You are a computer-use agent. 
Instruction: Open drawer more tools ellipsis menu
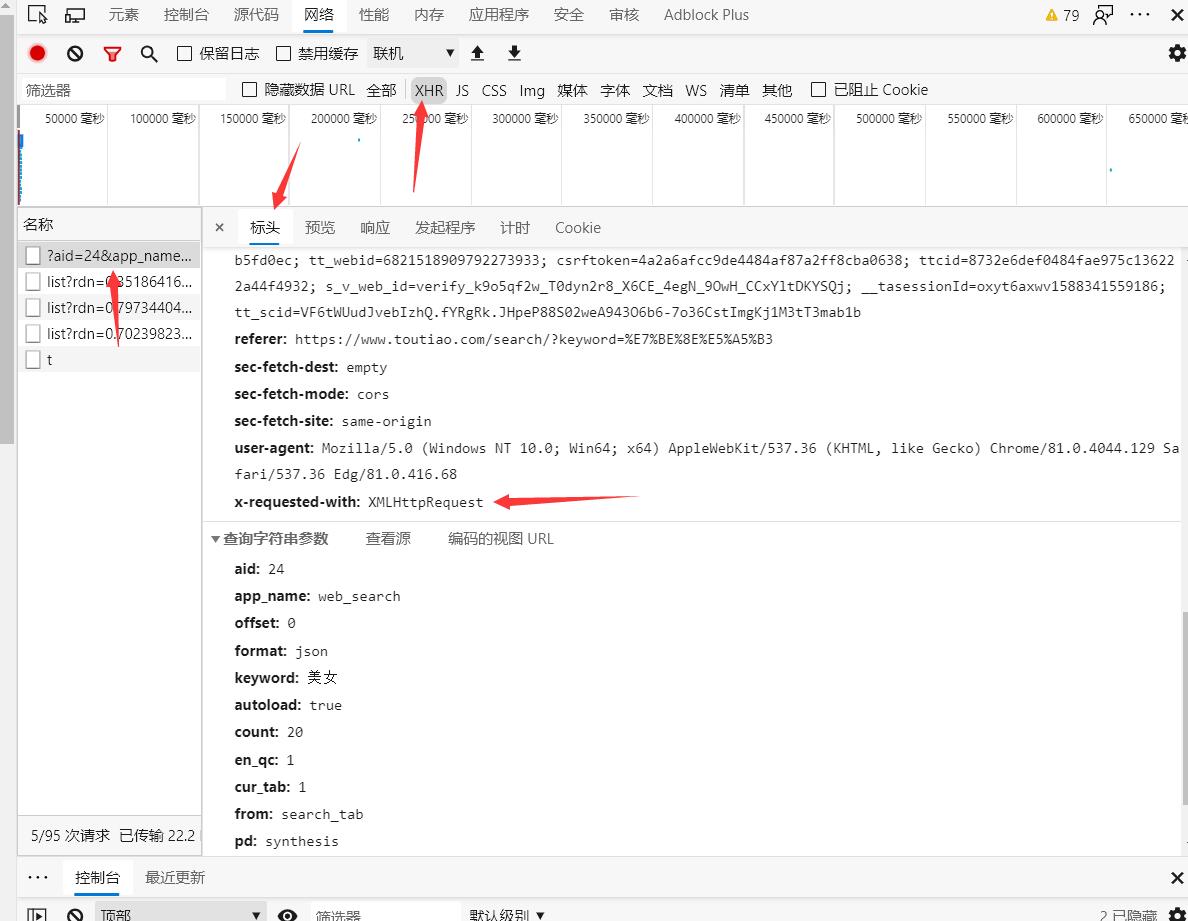pyautogui.click(x=38, y=877)
